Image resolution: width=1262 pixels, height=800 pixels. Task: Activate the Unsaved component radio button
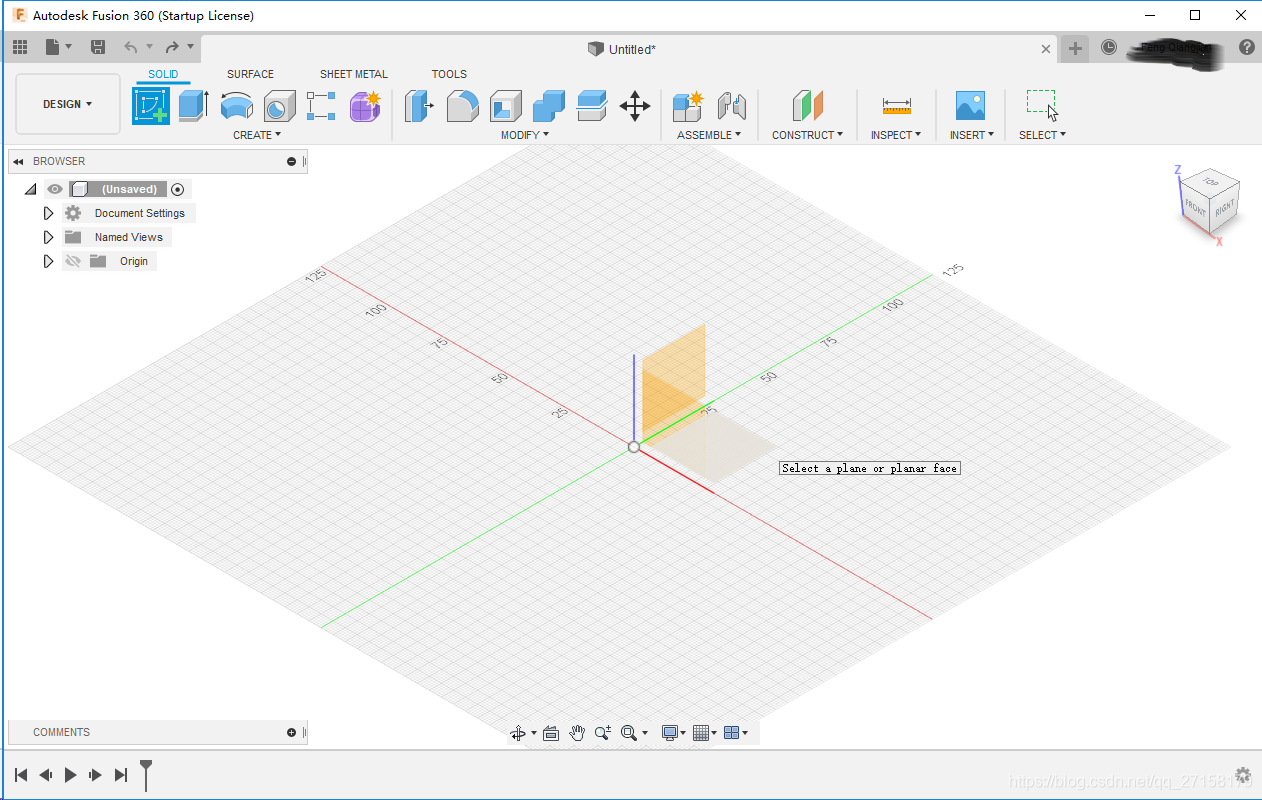pos(178,189)
